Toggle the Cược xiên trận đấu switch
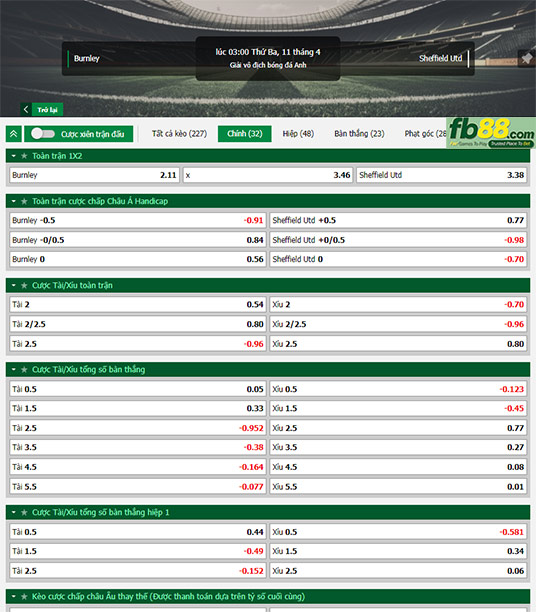Viewport: 536px width, 612px height. [43, 134]
